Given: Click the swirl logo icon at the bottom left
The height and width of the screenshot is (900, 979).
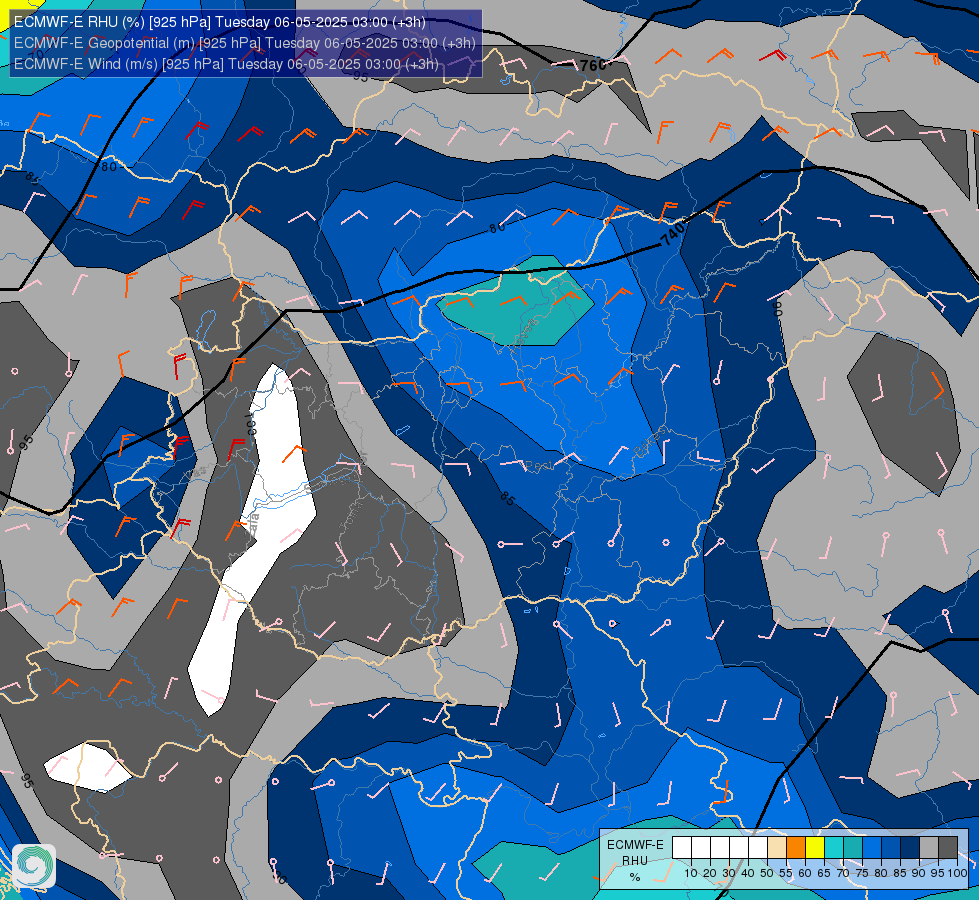Looking at the screenshot, I should pos(34,866).
